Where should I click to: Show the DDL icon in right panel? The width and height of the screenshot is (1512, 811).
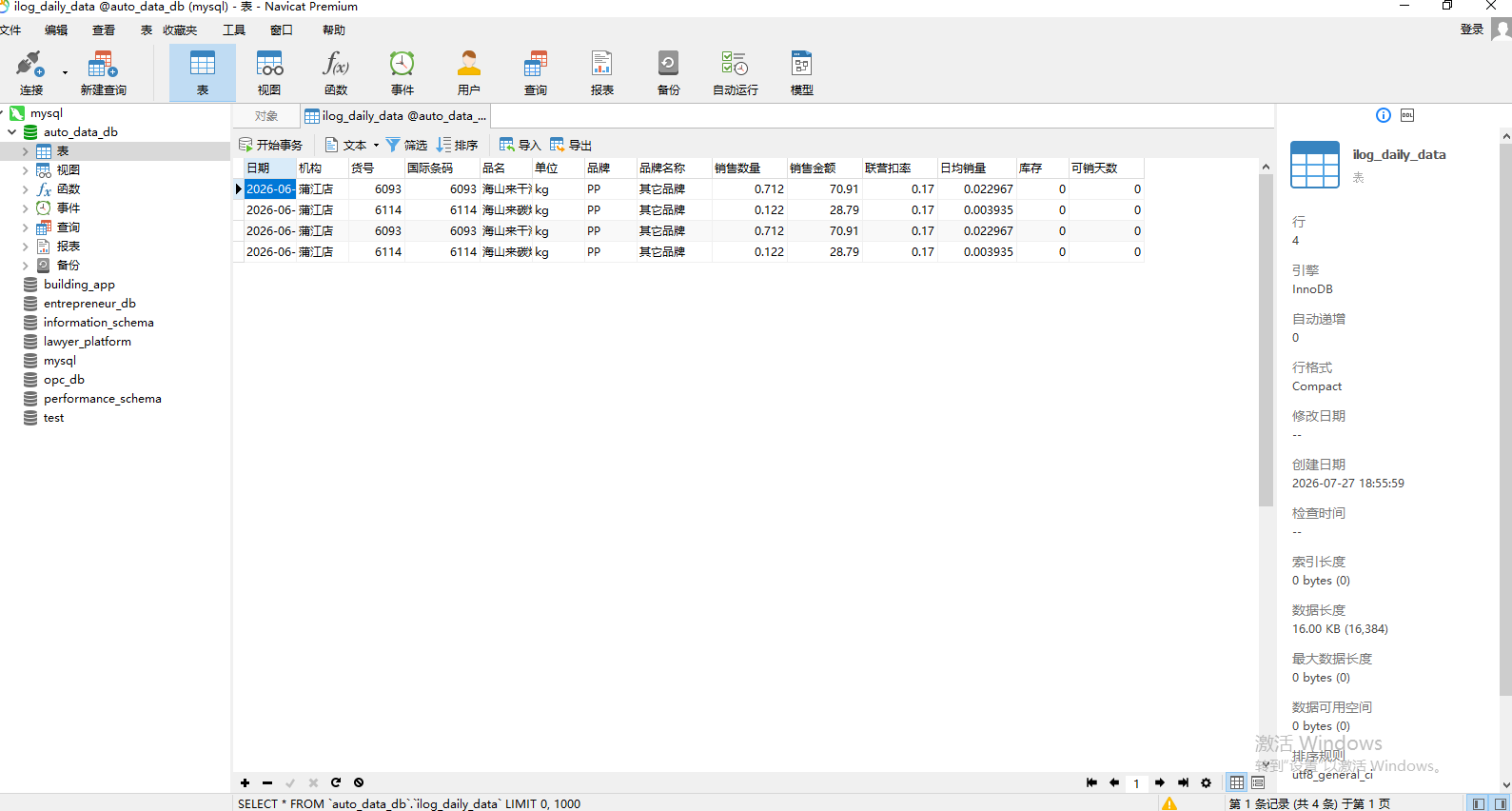[1407, 115]
